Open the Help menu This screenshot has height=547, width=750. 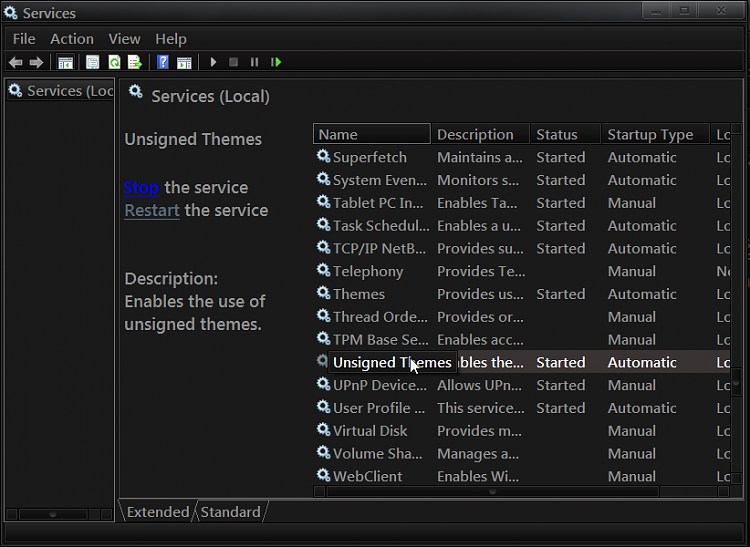(x=171, y=39)
